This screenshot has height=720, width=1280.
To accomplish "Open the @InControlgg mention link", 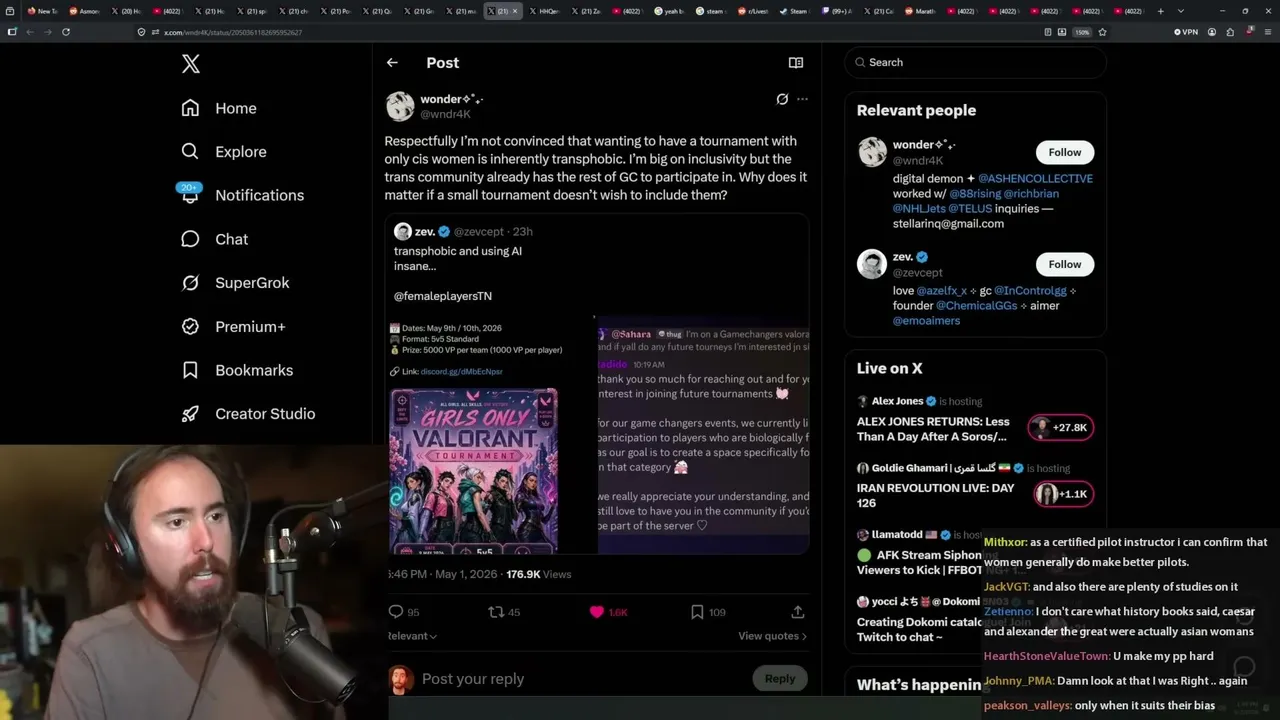I will pos(1029,291).
